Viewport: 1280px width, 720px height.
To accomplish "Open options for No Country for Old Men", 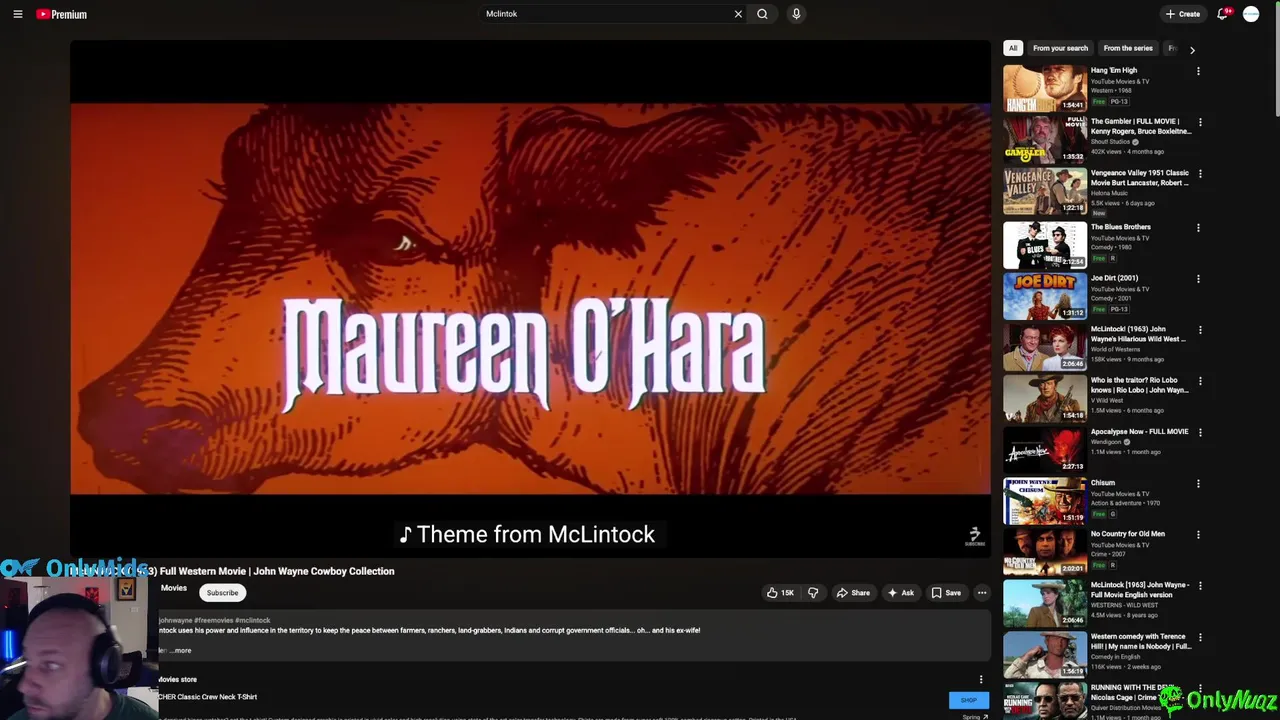I will 1198,535.
